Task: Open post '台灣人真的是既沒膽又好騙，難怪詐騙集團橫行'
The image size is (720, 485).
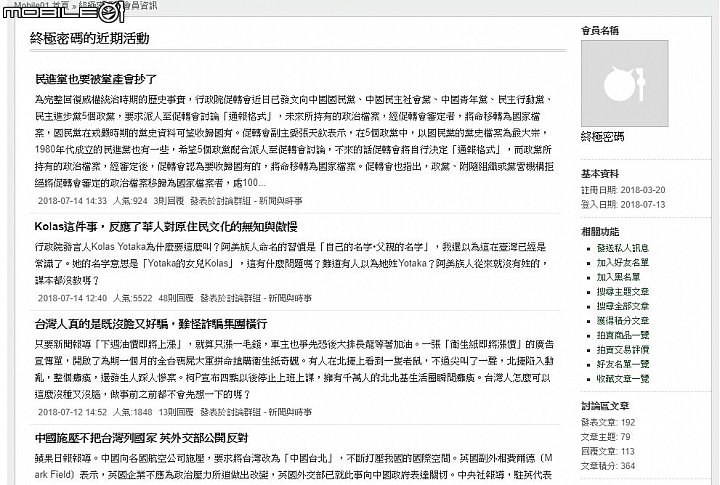Action: coord(151,324)
